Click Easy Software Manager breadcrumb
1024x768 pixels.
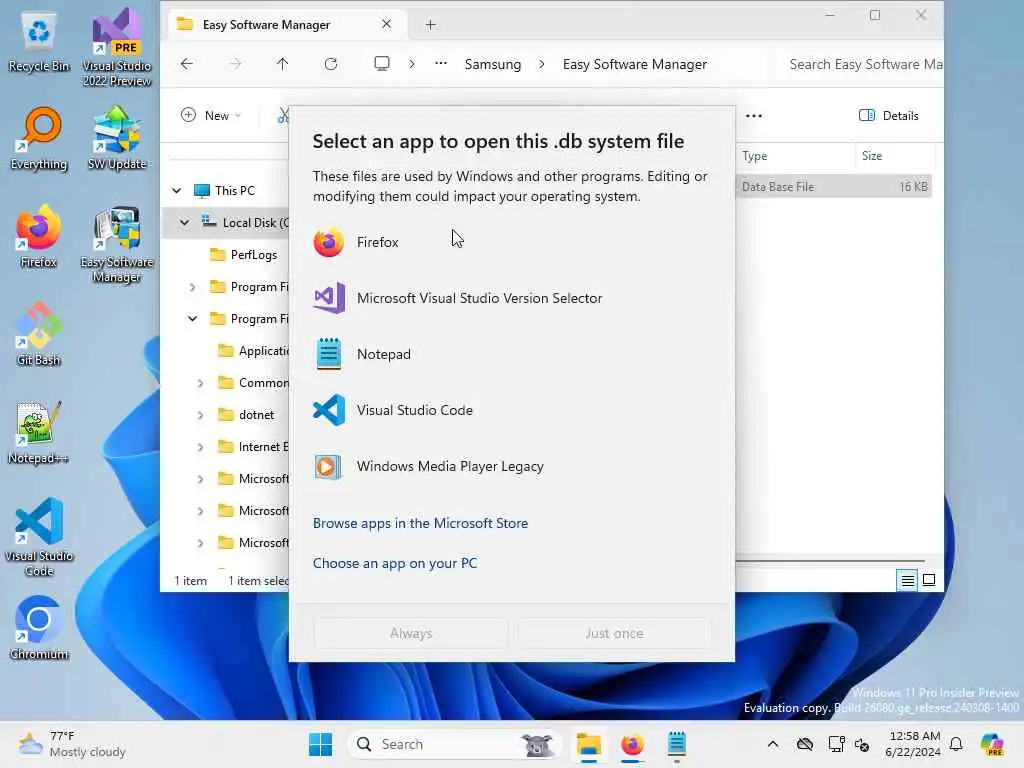[634, 64]
